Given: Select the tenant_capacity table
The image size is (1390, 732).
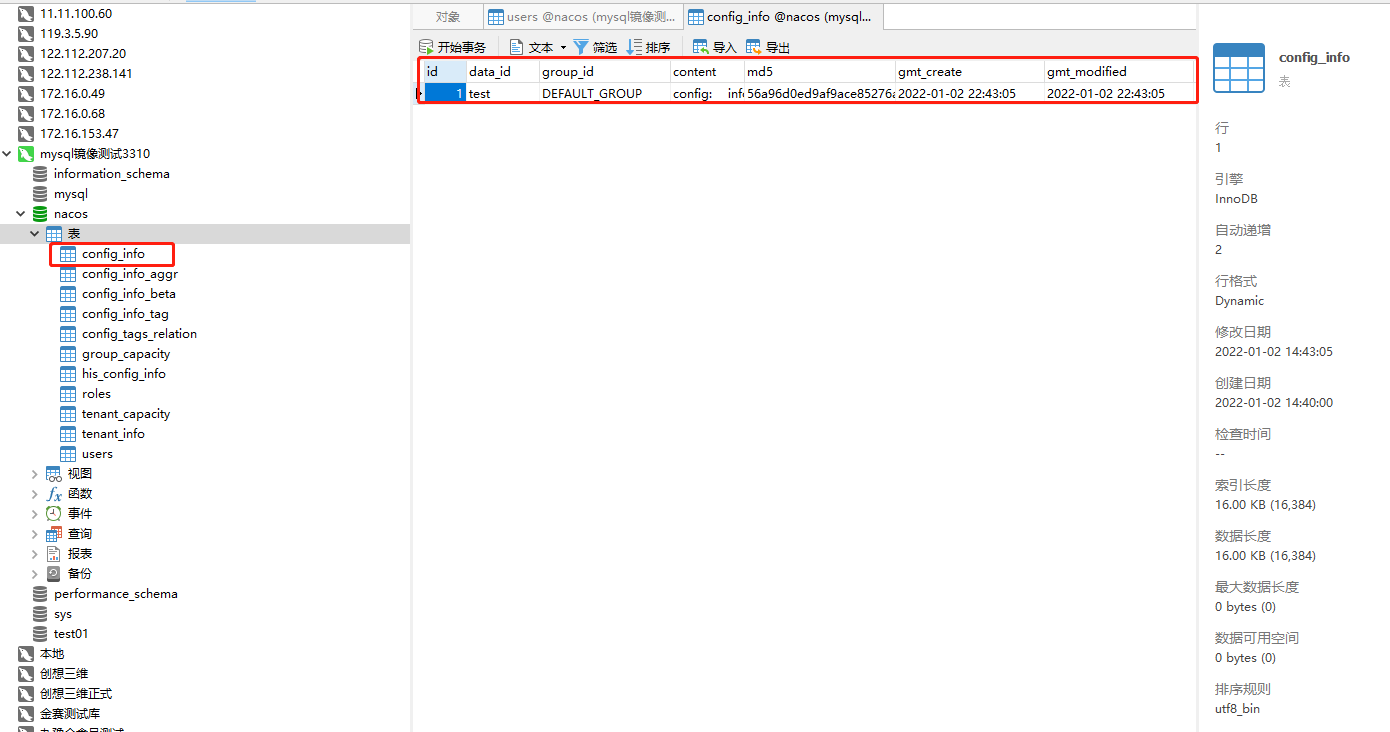Looking at the screenshot, I should click(126, 414).
